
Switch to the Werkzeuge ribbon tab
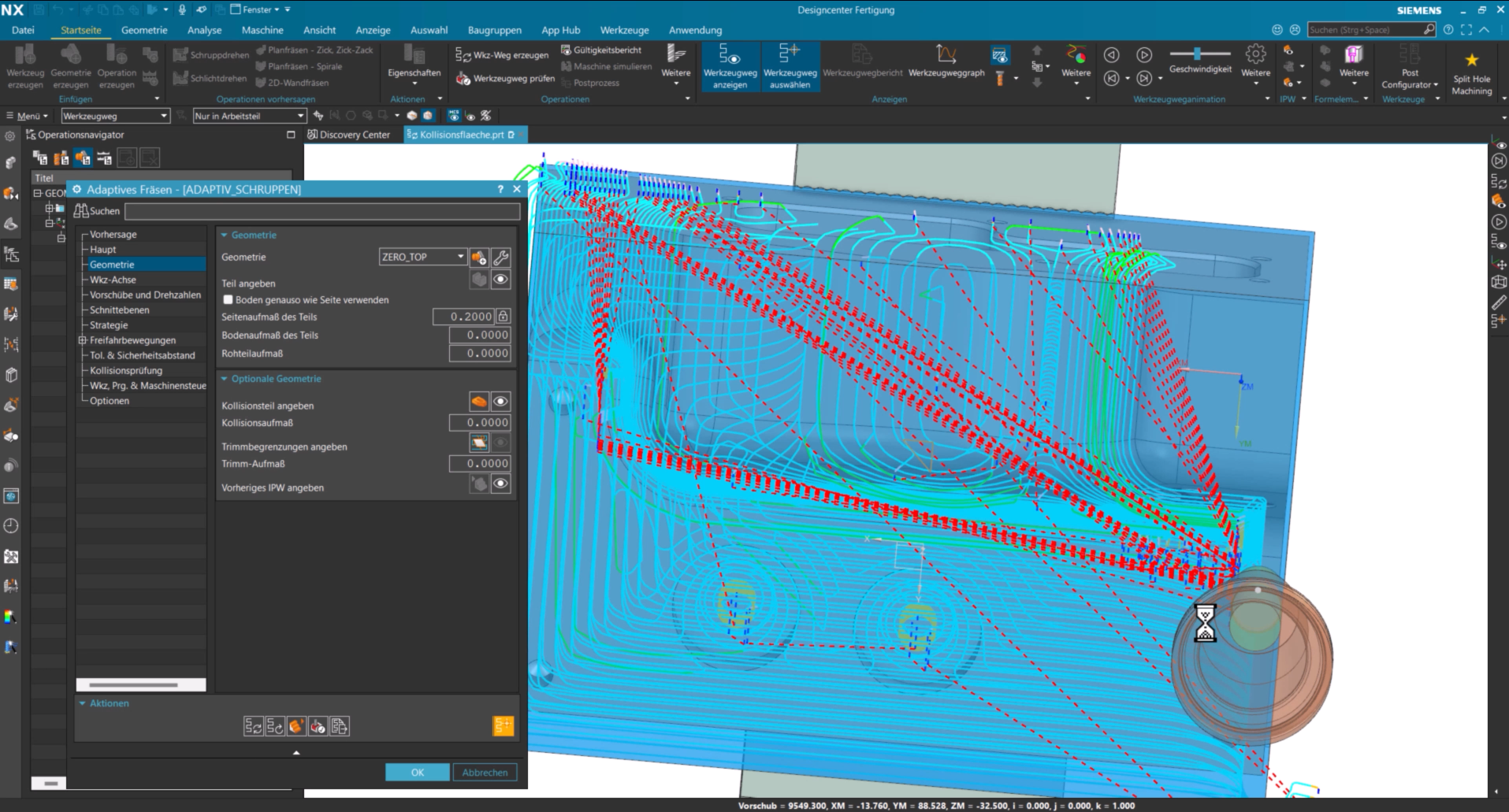click(x=624, y=30)
